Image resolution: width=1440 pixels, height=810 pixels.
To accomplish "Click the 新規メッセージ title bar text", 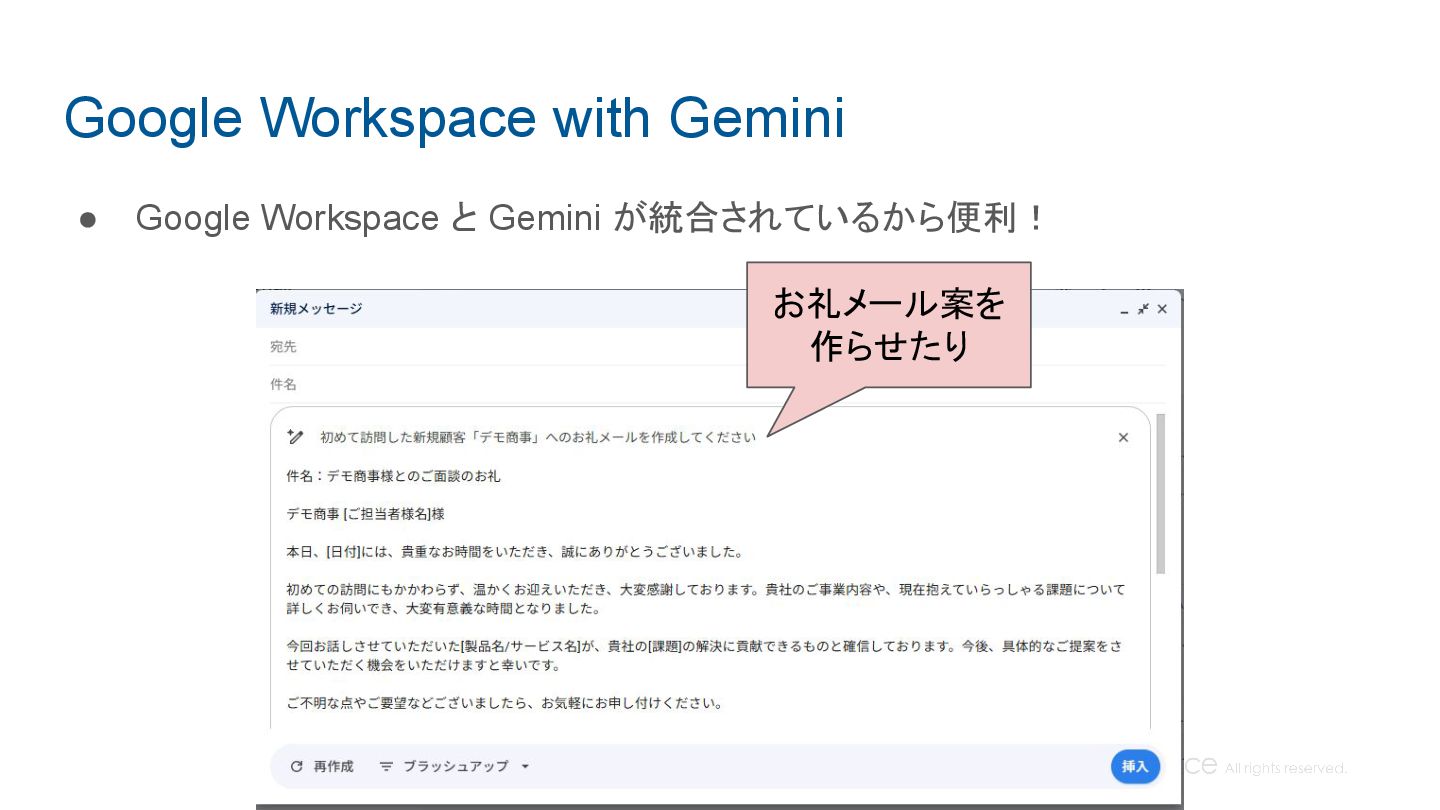I will (316, 309).
